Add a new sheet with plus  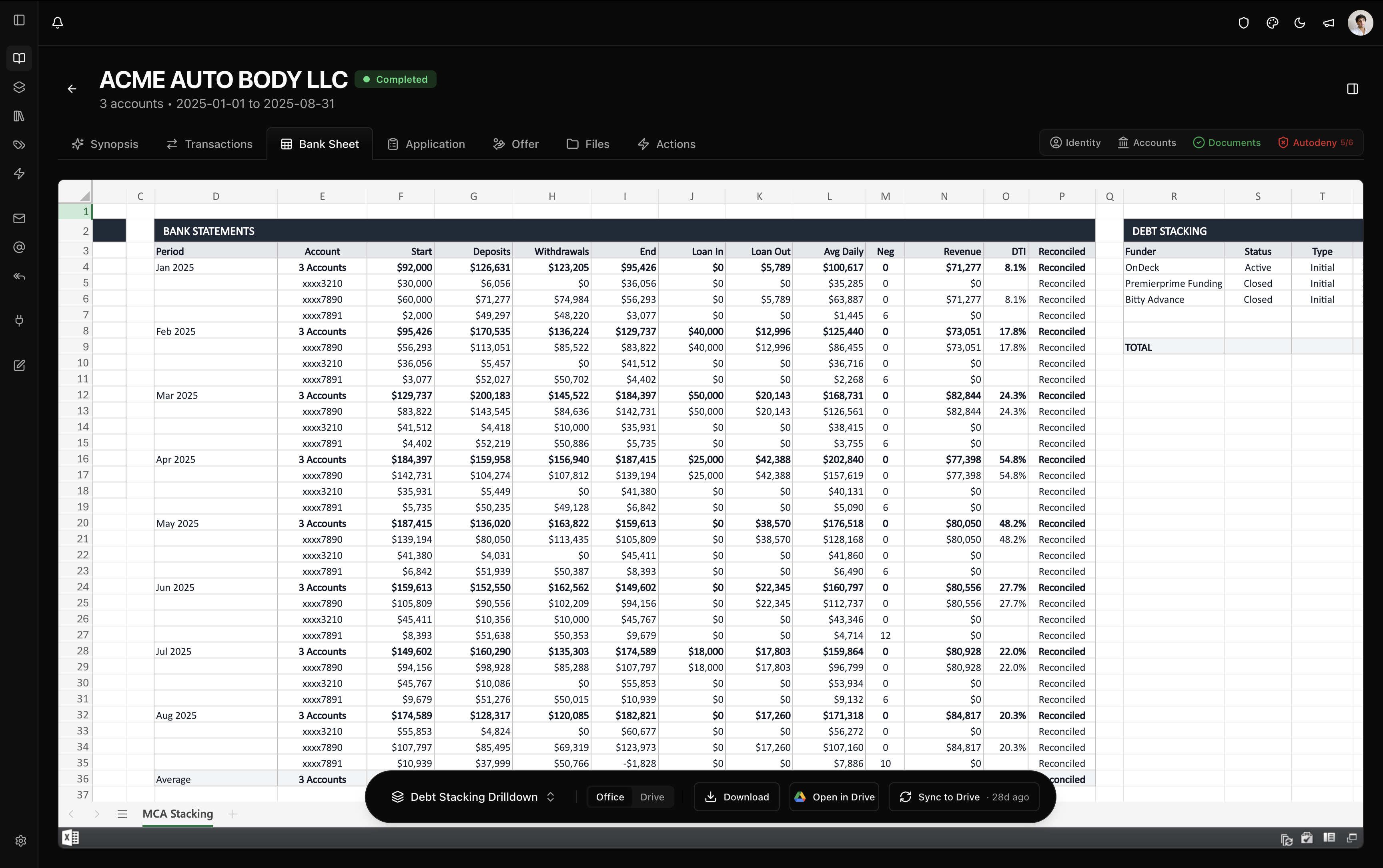233,814
